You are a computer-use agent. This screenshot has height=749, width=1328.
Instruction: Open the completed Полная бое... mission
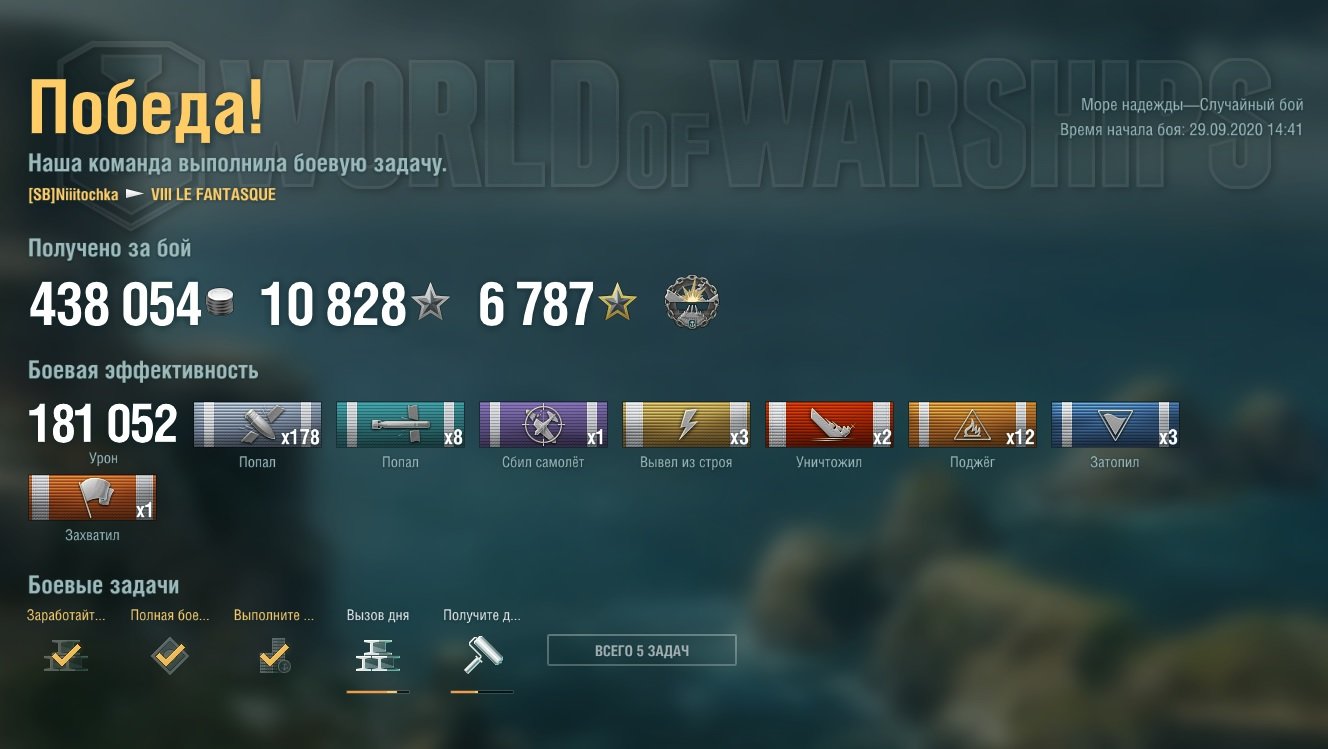click(170, 655)
